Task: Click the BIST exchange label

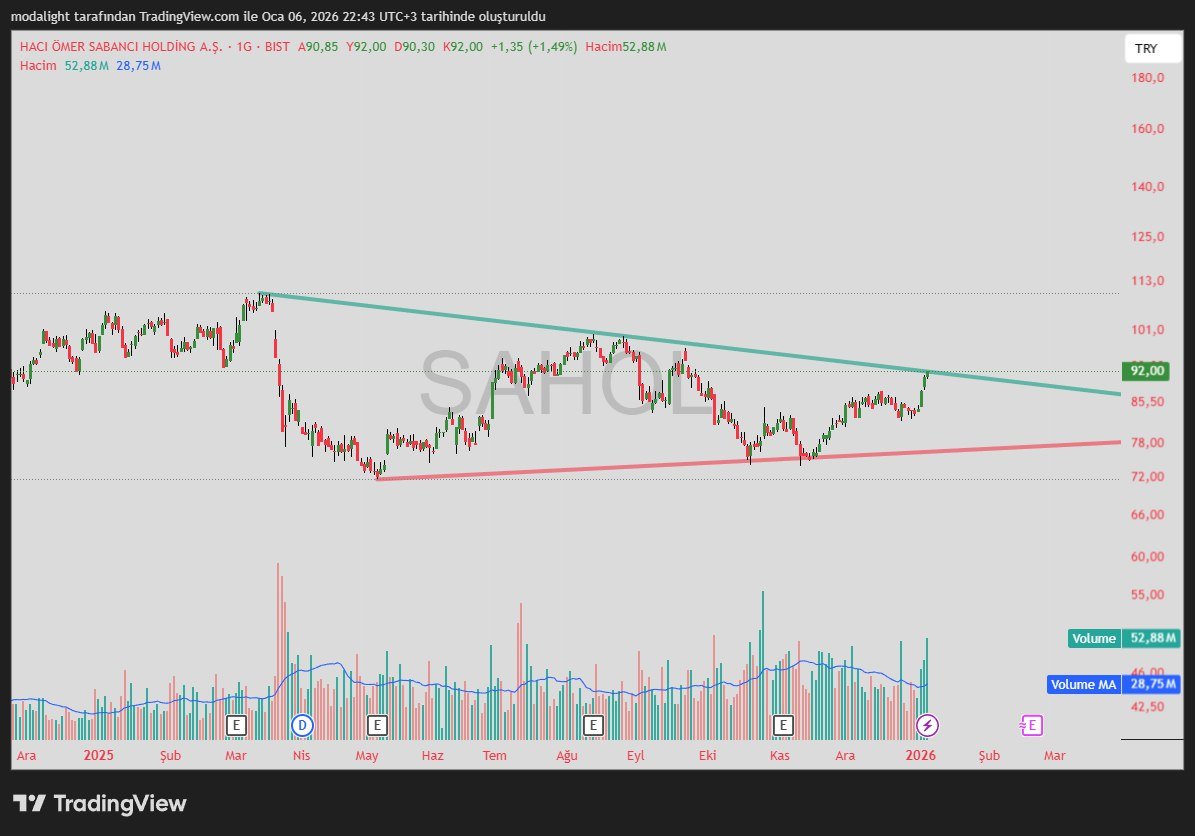Action: pyautogui.click(x=277, y=46)
